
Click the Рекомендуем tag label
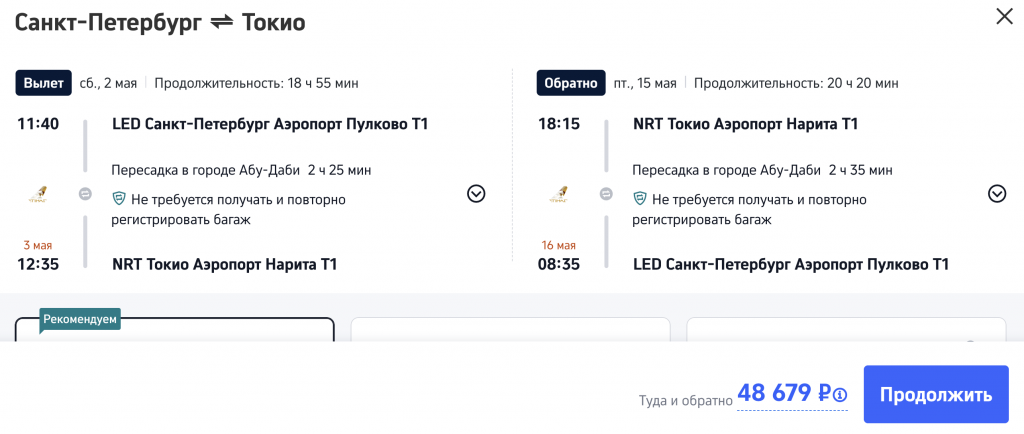81,320
